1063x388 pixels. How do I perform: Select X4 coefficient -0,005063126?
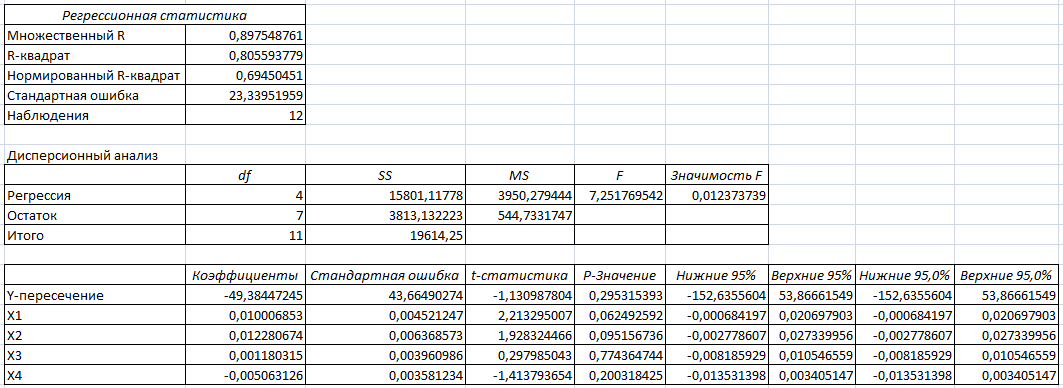(245, 375)
